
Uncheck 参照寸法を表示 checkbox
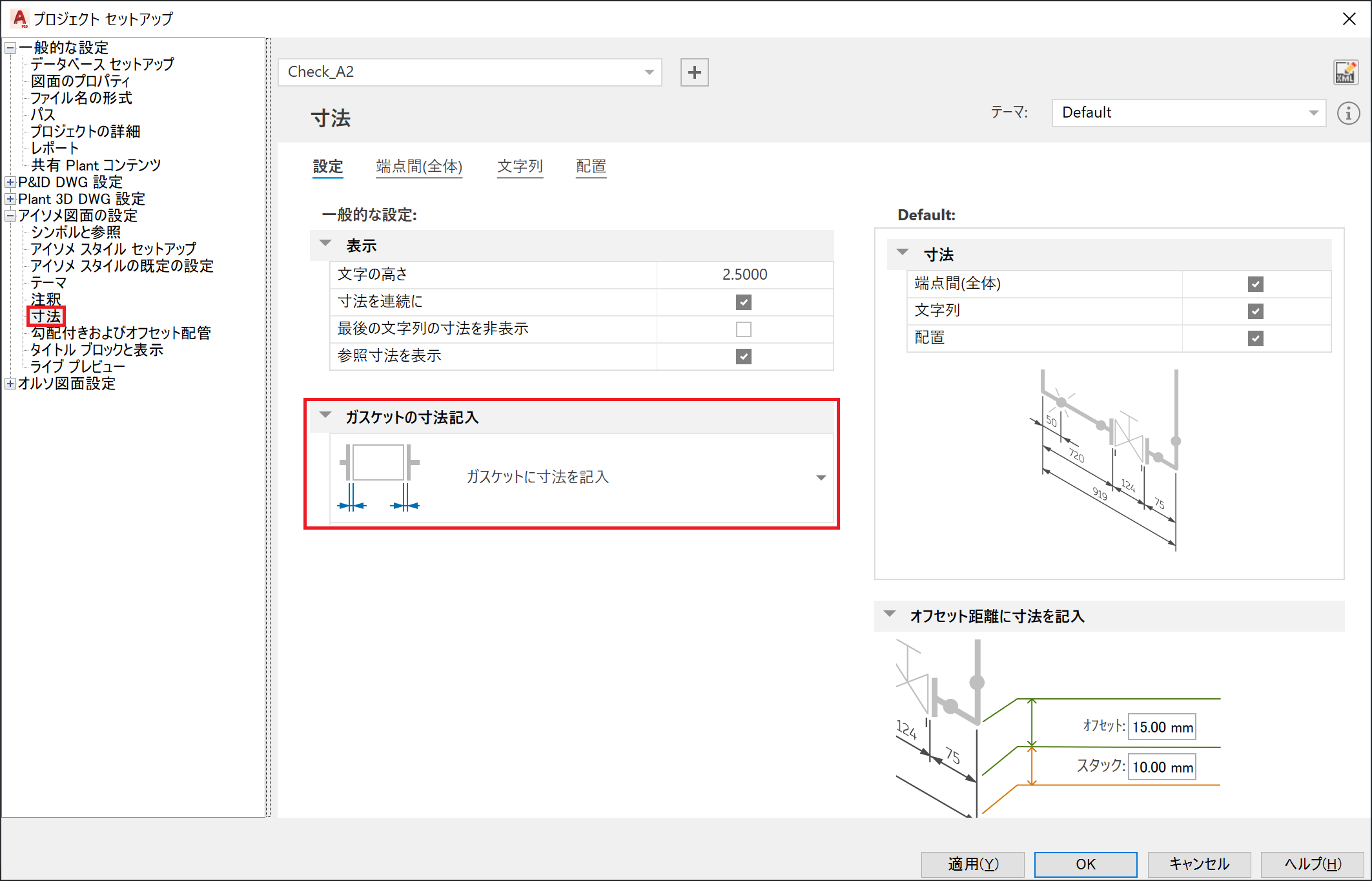point(744,356)
